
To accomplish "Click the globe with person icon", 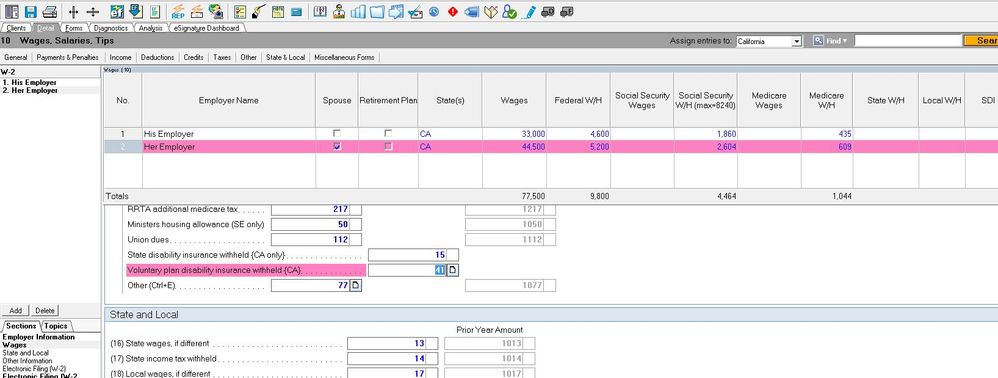I will point(216,11).
